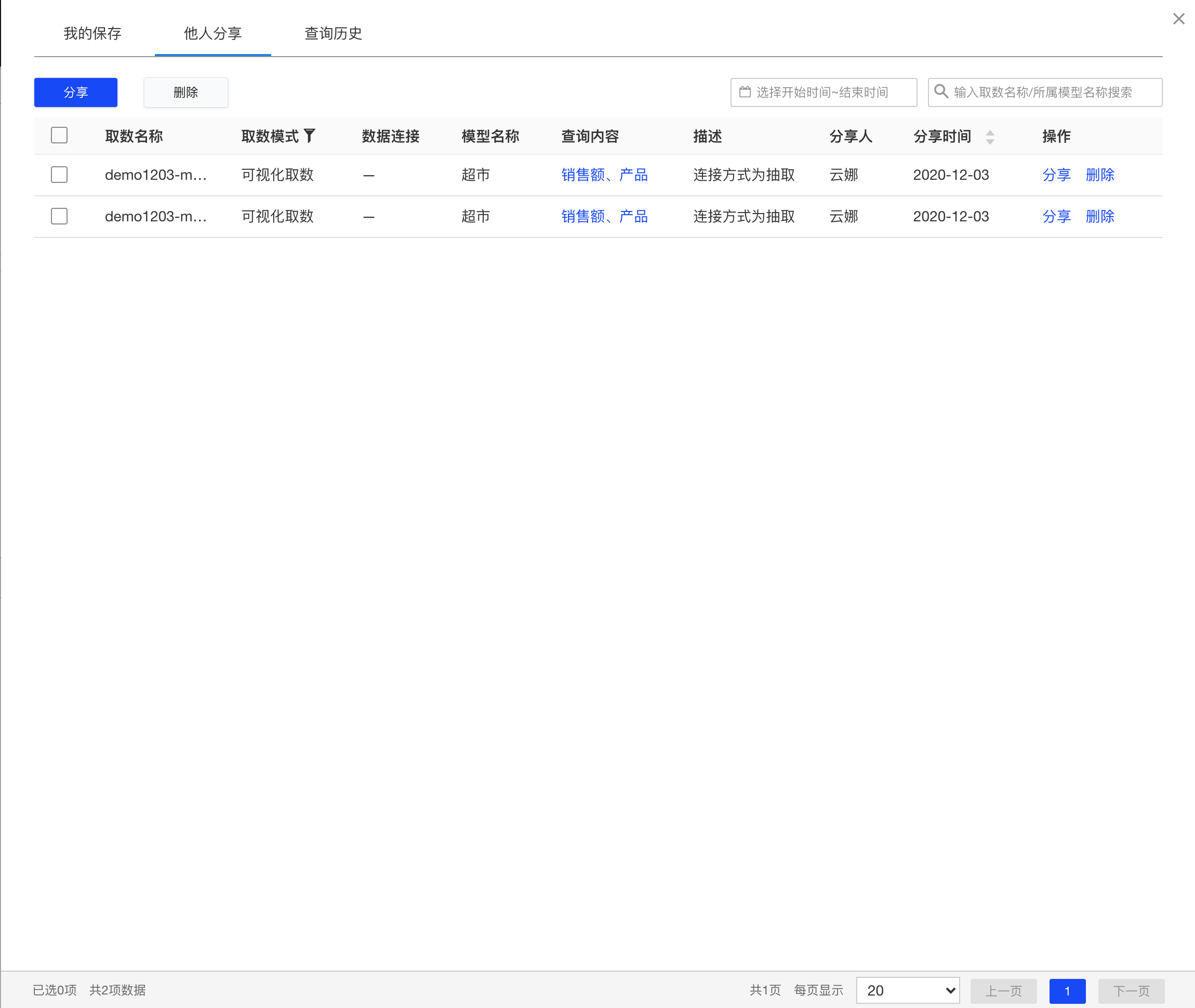The image size is (1195, 1008).
Task: Click the magnifier search icon
Action: pyautogui.click(x=941, y=91)
